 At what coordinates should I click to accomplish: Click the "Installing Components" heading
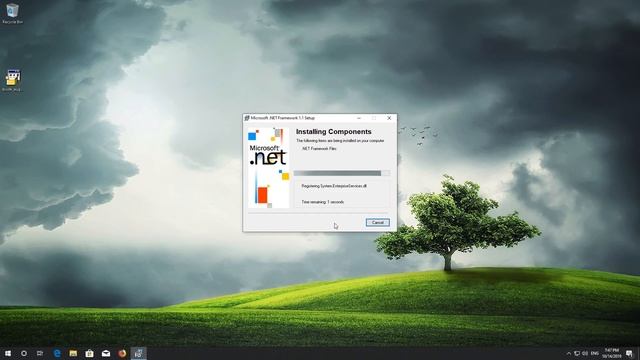(333, 132)
